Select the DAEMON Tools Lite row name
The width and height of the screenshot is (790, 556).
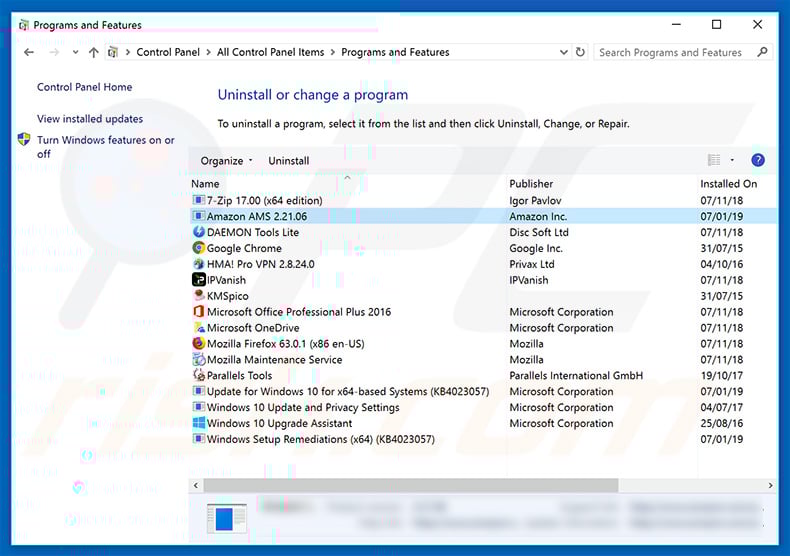(253, 232)
